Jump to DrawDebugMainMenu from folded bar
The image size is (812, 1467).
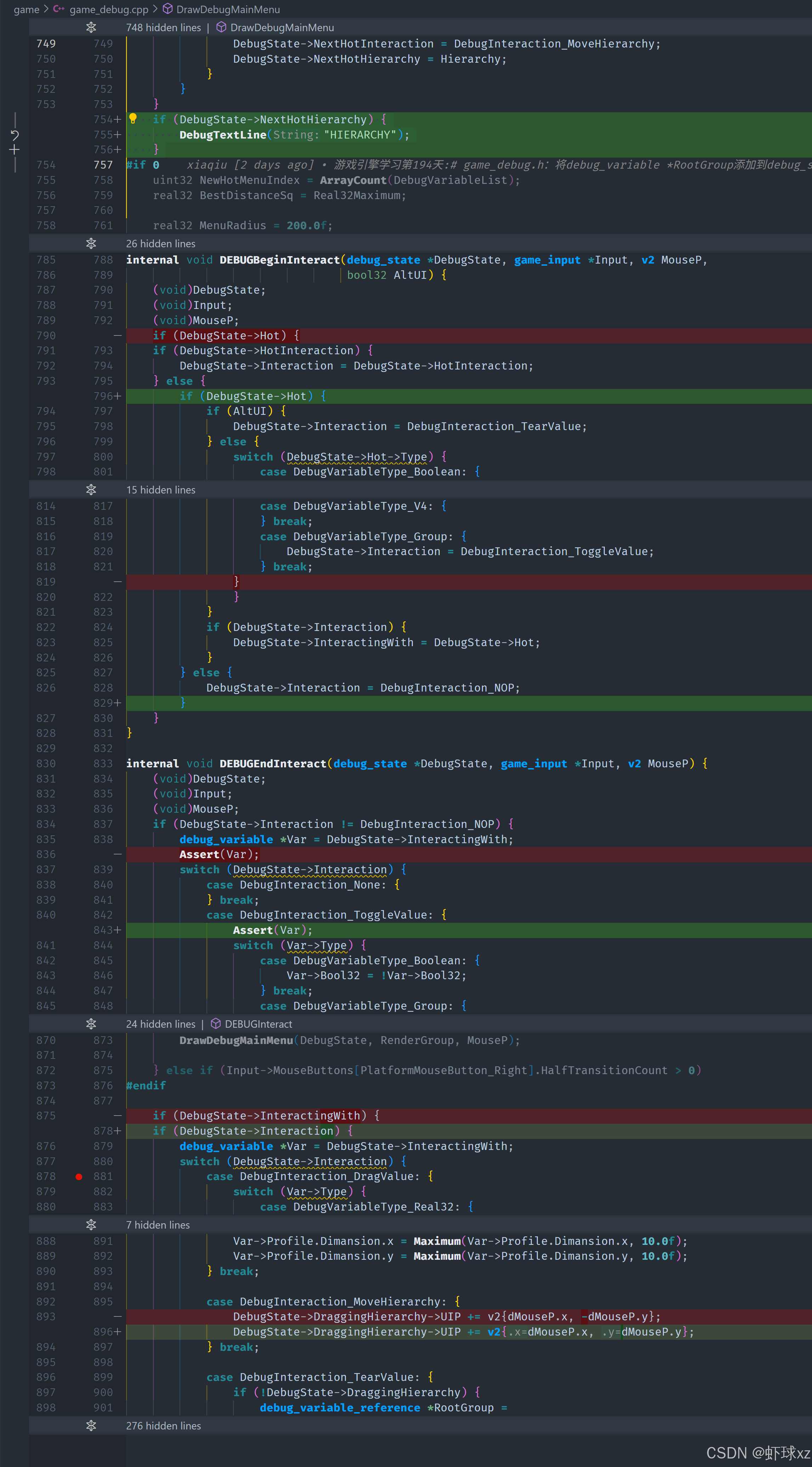282,27
